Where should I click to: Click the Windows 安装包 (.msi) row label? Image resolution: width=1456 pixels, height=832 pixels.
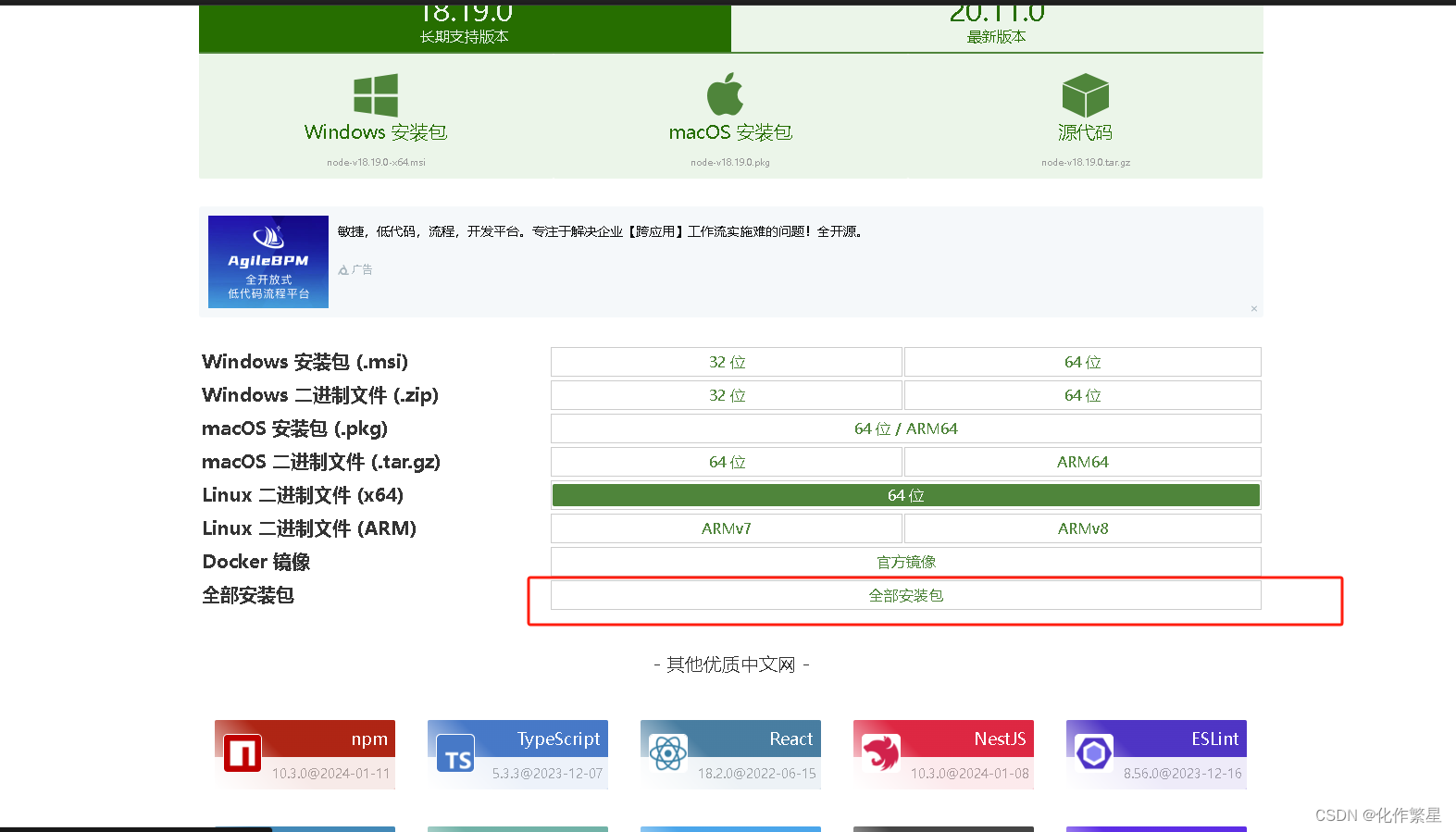[305, 362]
